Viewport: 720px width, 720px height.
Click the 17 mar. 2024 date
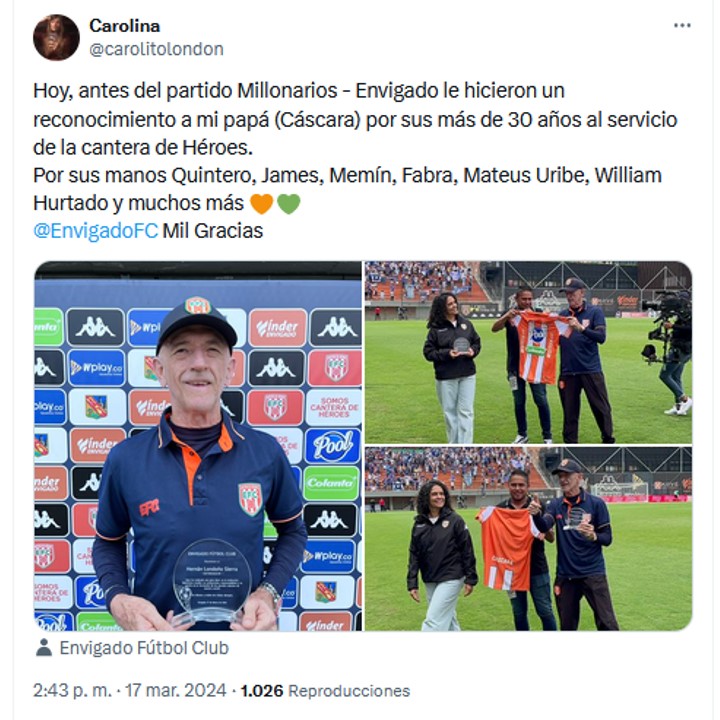(x=176, y=690)
